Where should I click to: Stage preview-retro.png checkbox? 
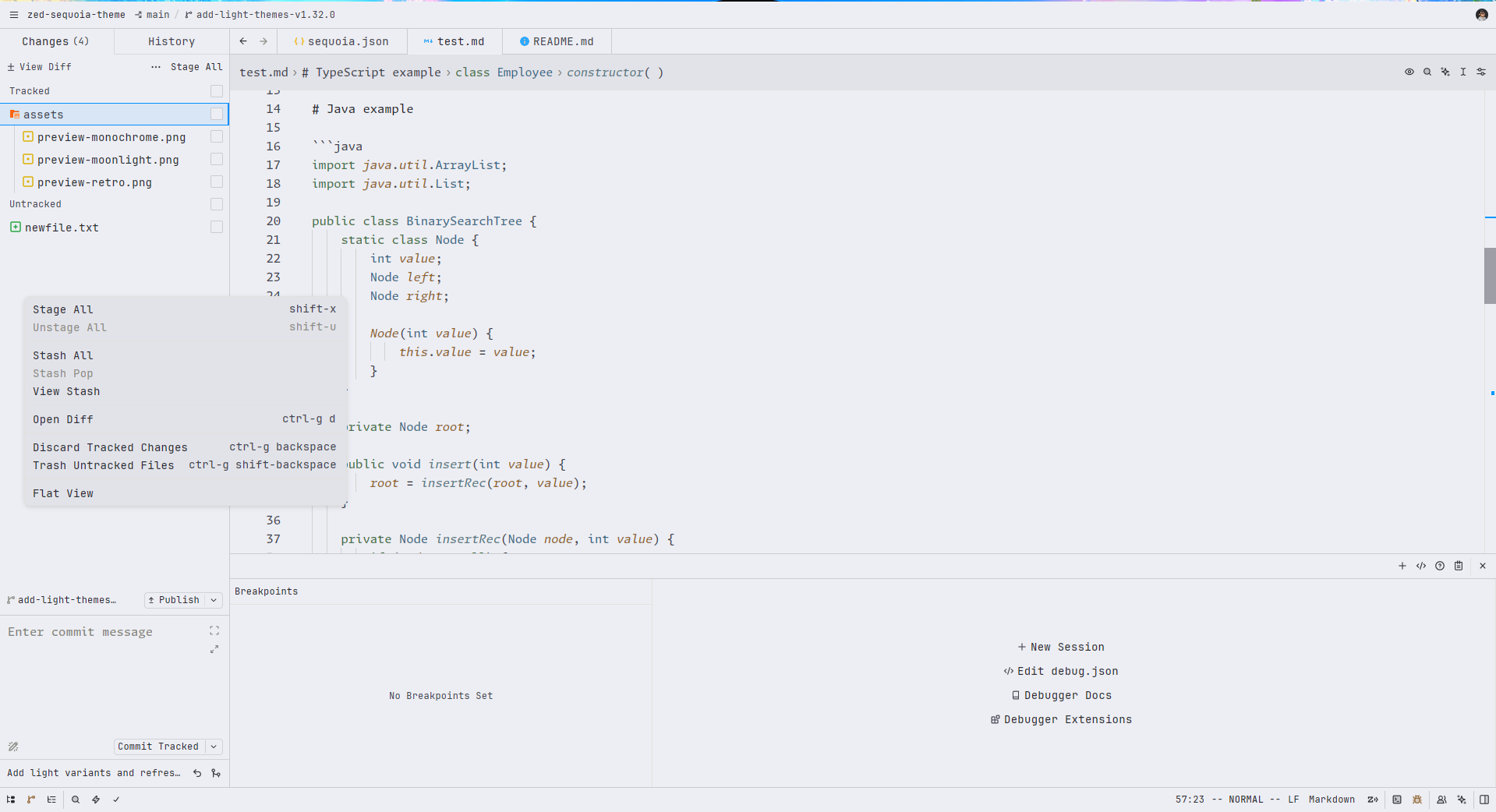(217, 182)
